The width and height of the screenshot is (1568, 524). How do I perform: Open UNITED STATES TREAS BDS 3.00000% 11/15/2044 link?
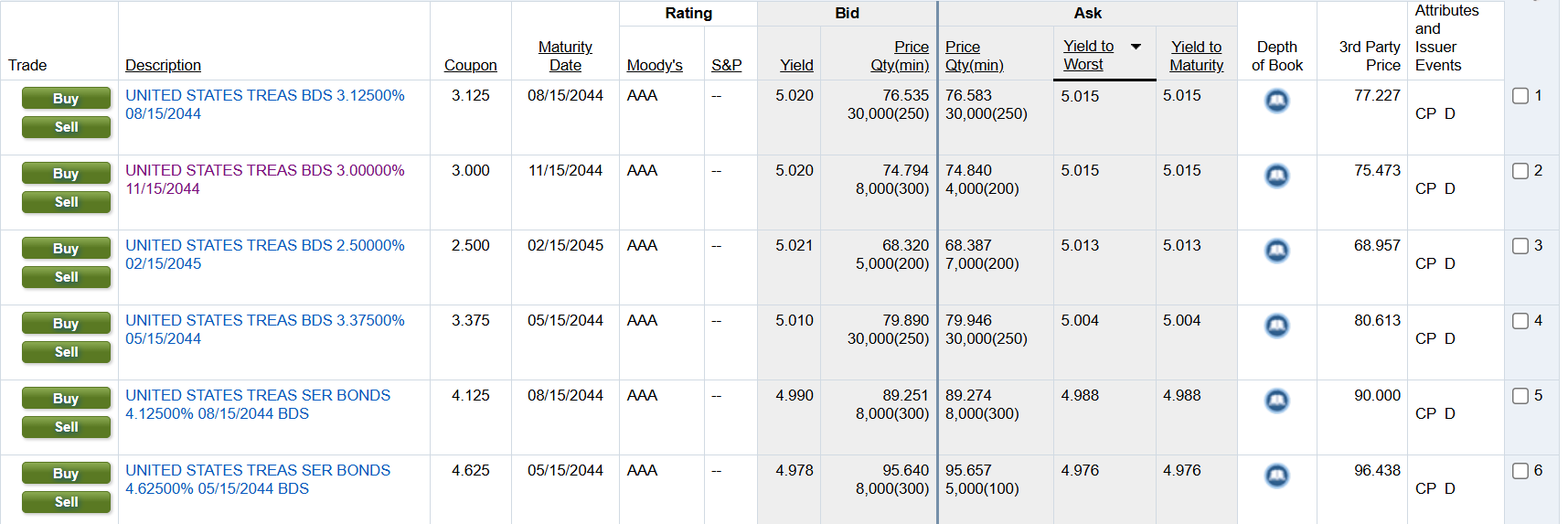pos(264,179)
